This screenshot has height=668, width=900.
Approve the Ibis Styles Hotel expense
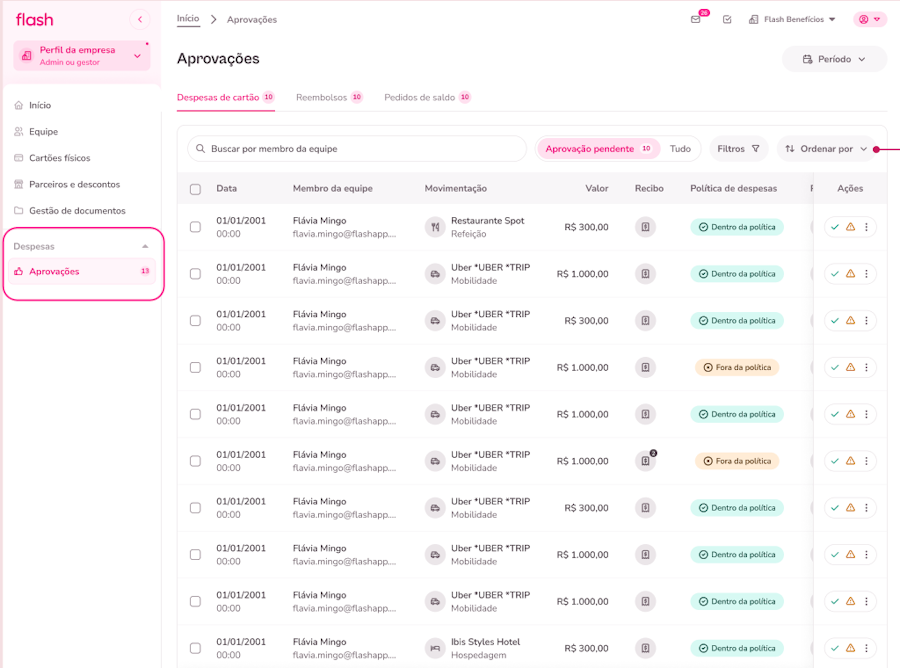point(835,648)
